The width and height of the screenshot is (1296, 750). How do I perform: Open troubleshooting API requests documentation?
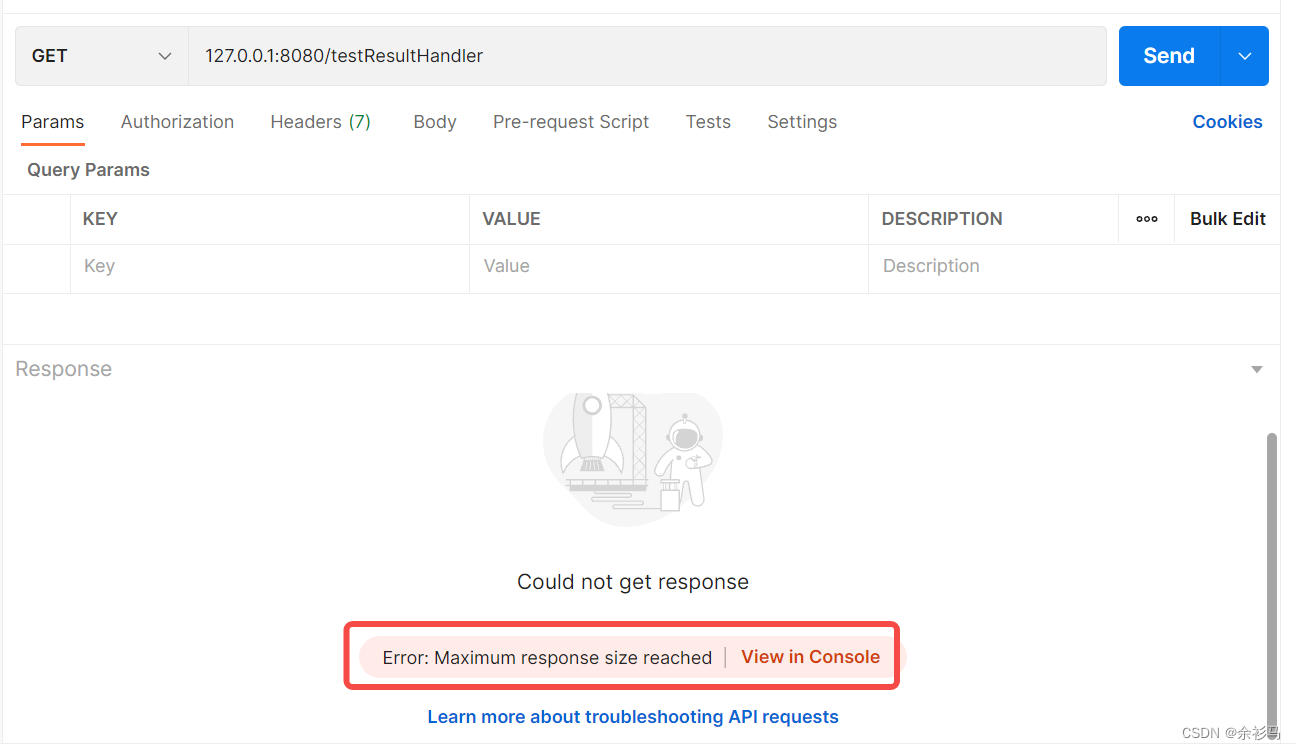[x=632, y=716]
